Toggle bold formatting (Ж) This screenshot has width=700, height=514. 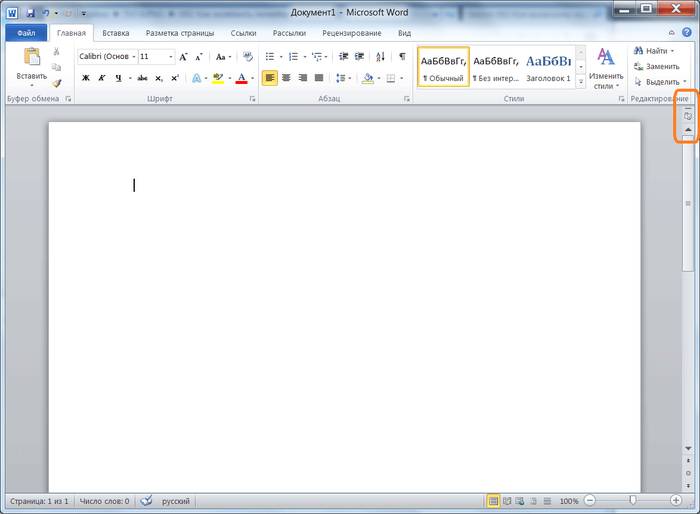point(85,78)
